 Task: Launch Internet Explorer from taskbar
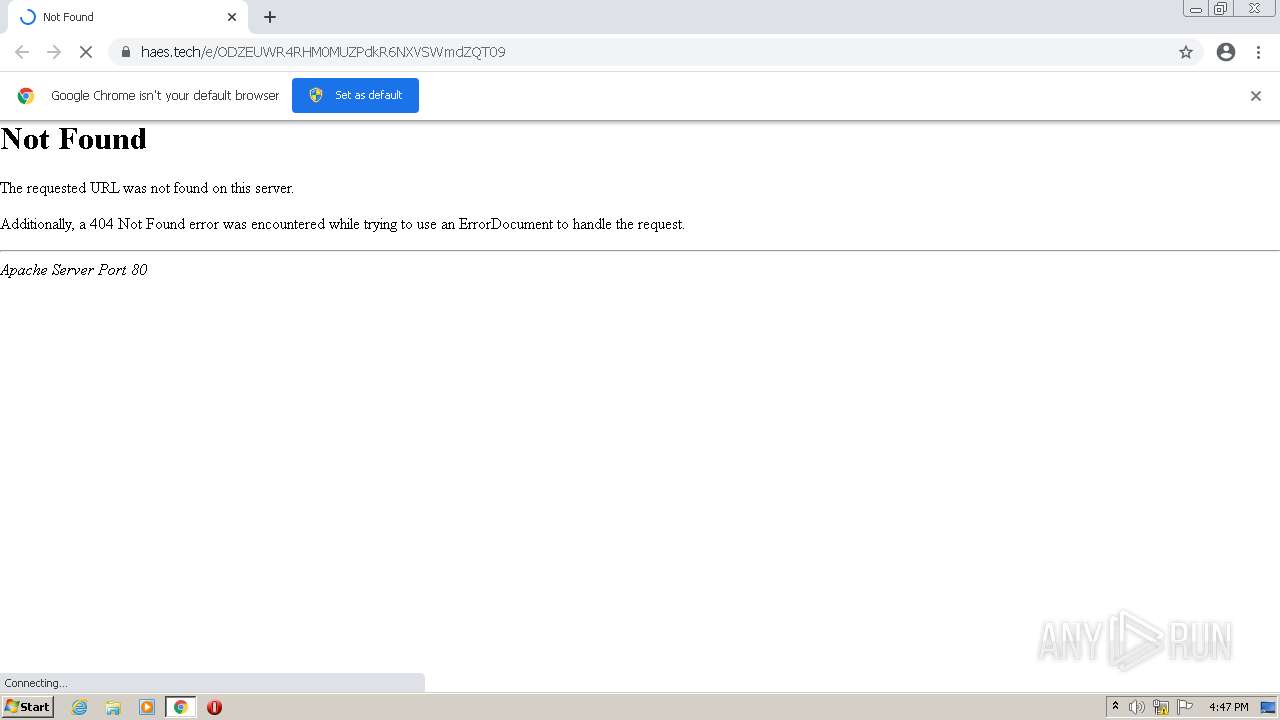(80, 707)
